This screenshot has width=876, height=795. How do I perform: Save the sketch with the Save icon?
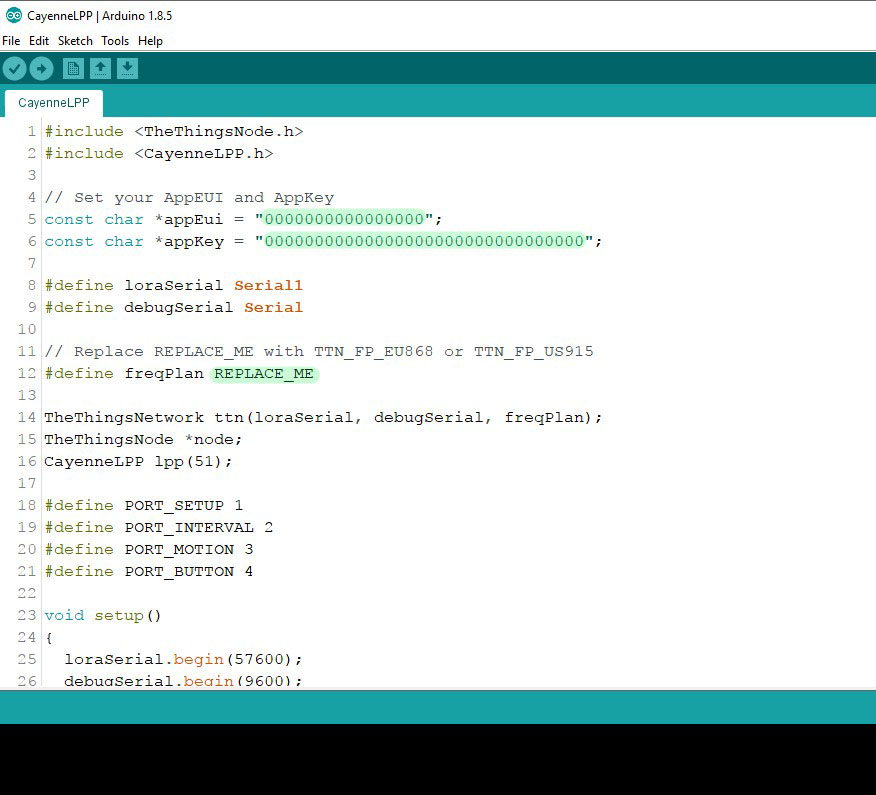click(x=127, y=69)
